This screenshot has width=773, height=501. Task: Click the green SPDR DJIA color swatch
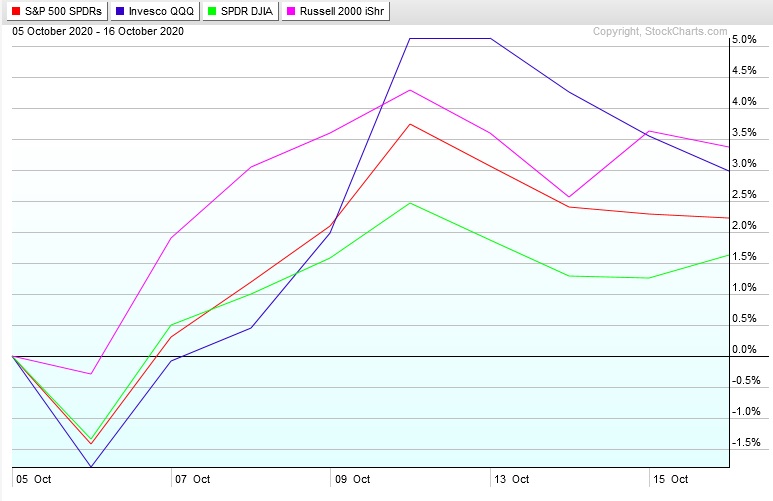212,11
